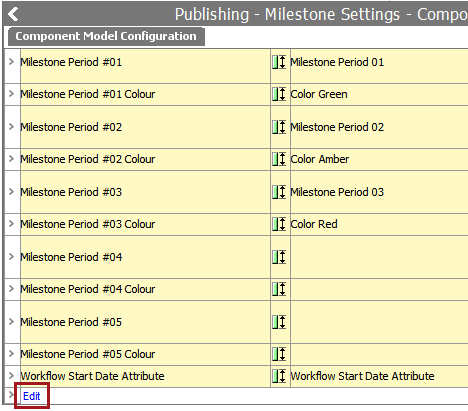Click the Color Amber value

(x=320, y=159)
